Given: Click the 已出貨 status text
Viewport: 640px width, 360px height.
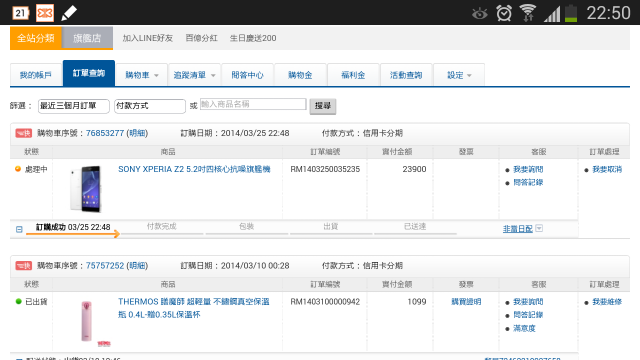Looking at the screenshot, I should click(x=36, y=302).
